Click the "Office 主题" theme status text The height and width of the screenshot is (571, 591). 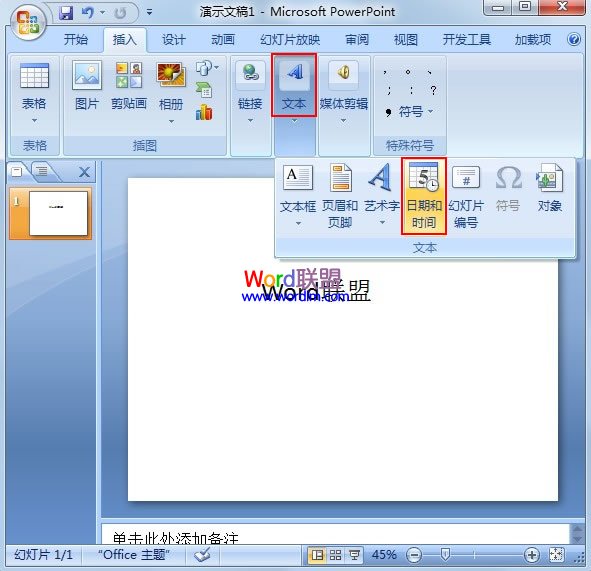133,555
